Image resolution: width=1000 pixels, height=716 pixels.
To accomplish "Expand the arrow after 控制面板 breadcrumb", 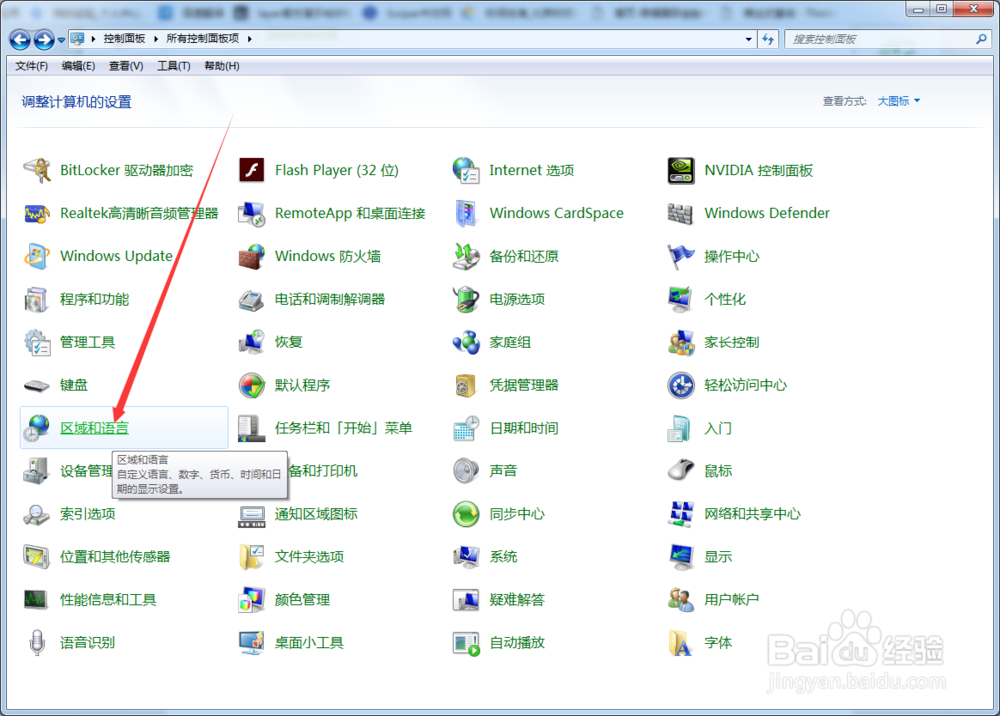I will coord(155,39).
